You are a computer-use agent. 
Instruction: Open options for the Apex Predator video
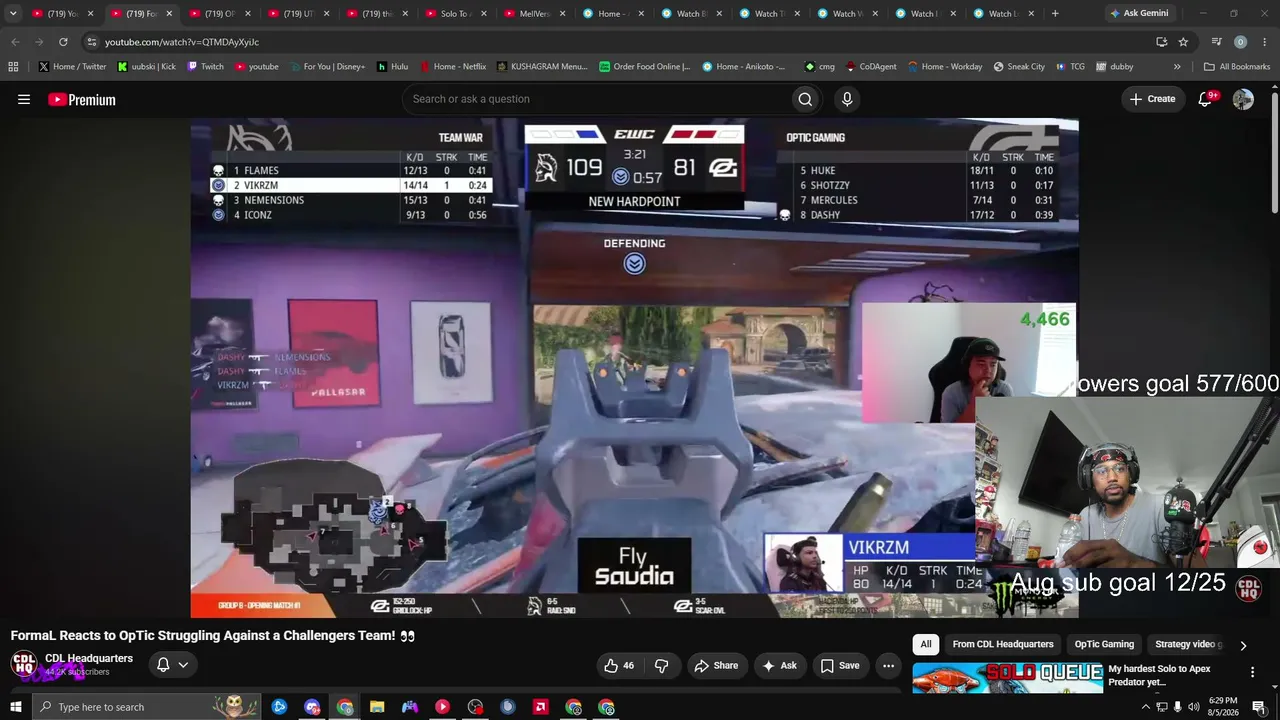[x=1252, y=672]
